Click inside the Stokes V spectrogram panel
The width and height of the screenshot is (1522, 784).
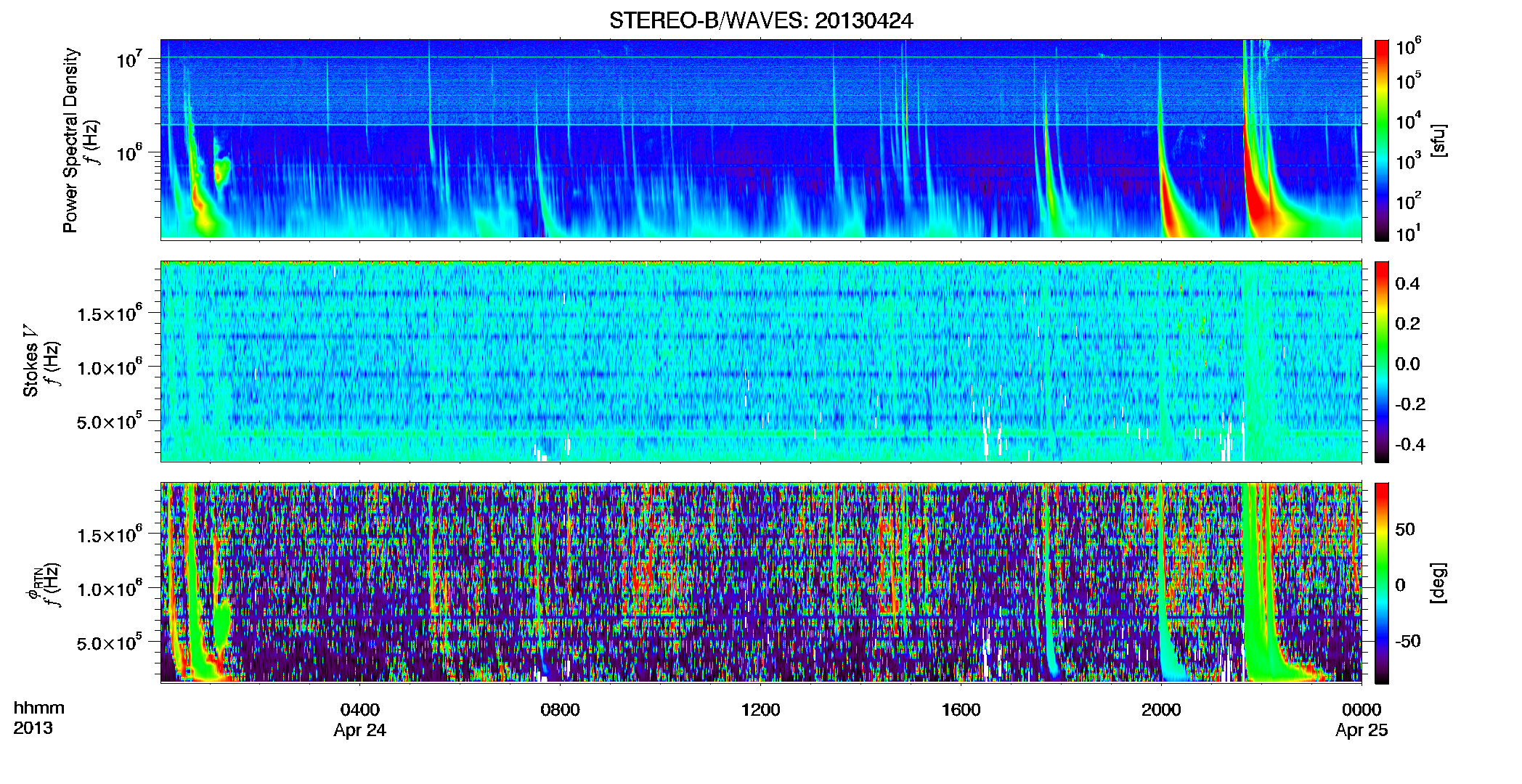[x=761, y=362]
